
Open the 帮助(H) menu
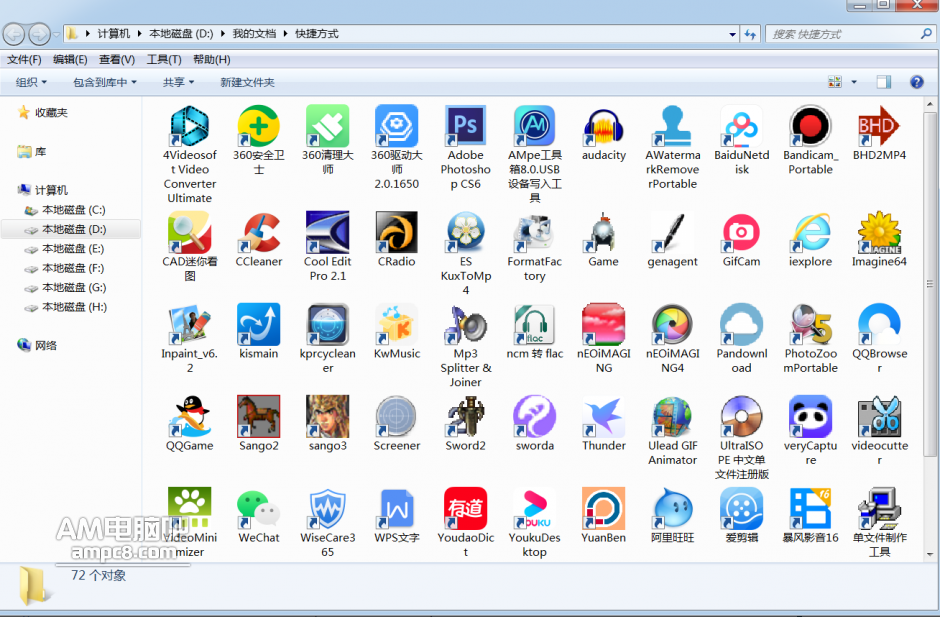point(212,59)
